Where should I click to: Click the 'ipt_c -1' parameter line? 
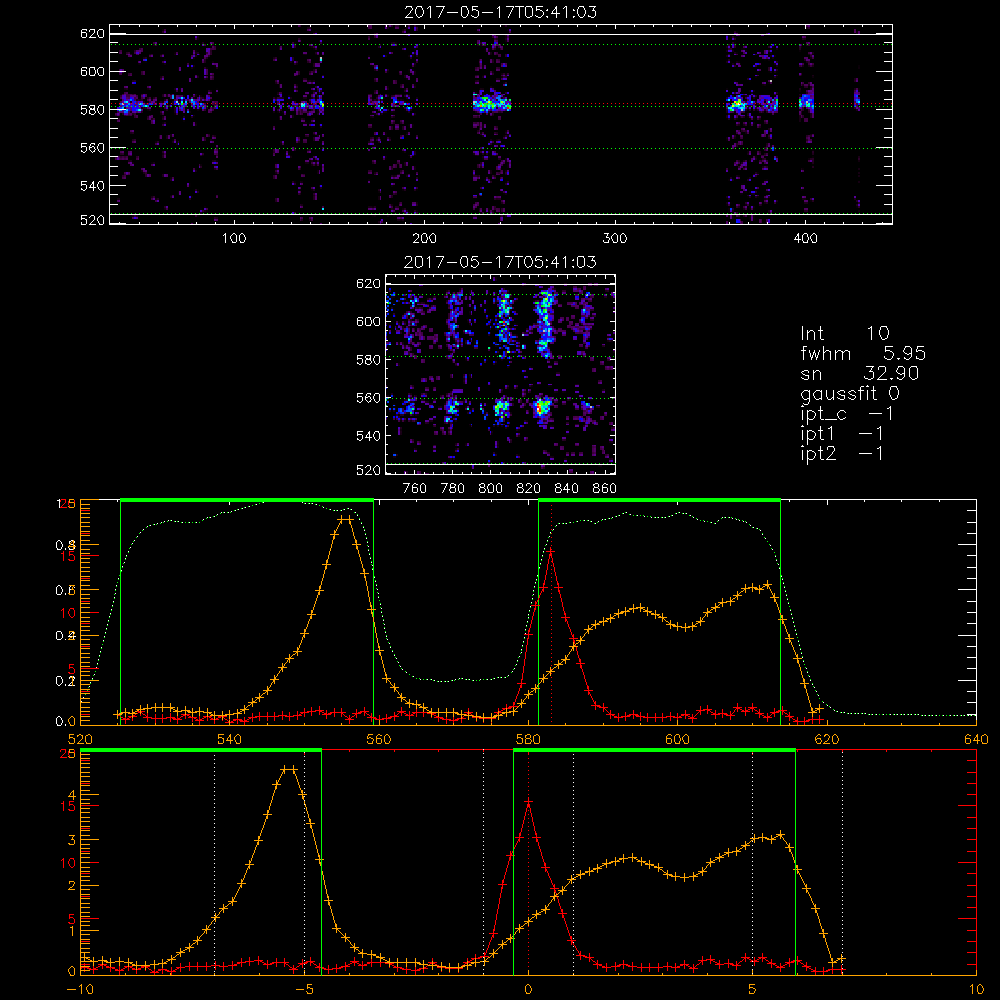tap(847, 414)
